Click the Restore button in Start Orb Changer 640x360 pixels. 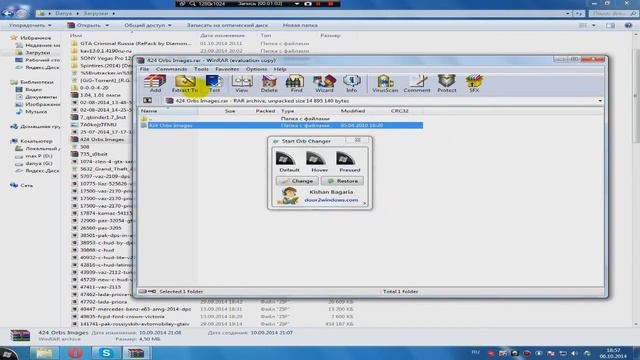coord(342,181)
